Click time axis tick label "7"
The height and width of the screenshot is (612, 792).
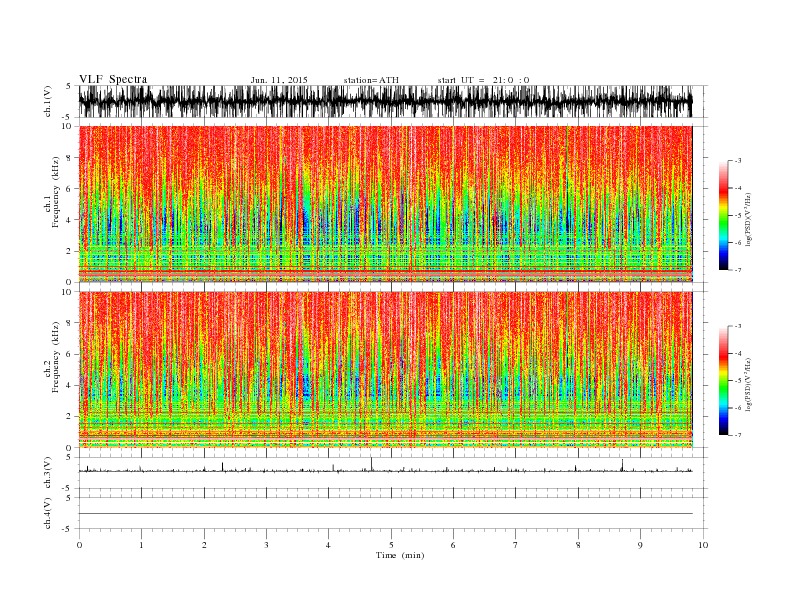[x=516, y=545]
